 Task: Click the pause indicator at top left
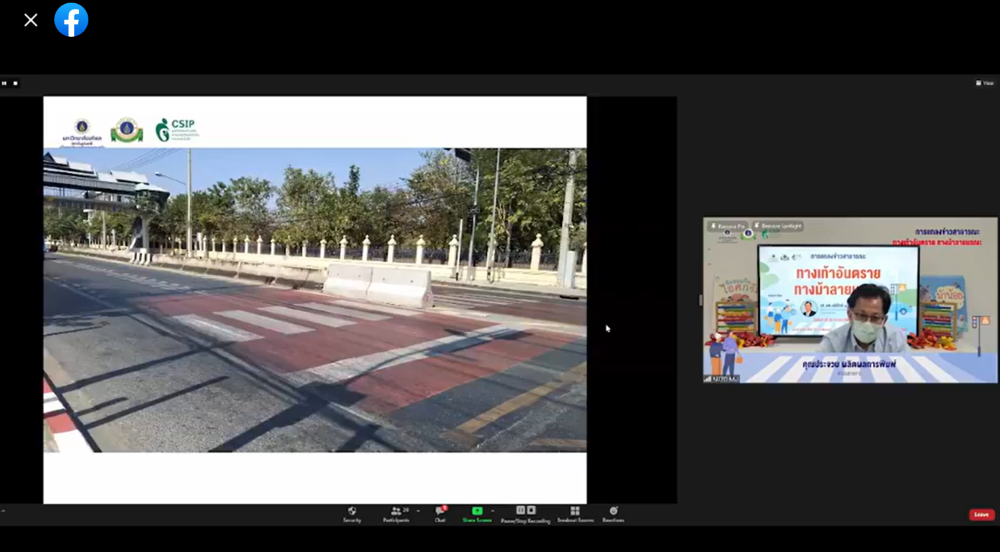point(5,83)
